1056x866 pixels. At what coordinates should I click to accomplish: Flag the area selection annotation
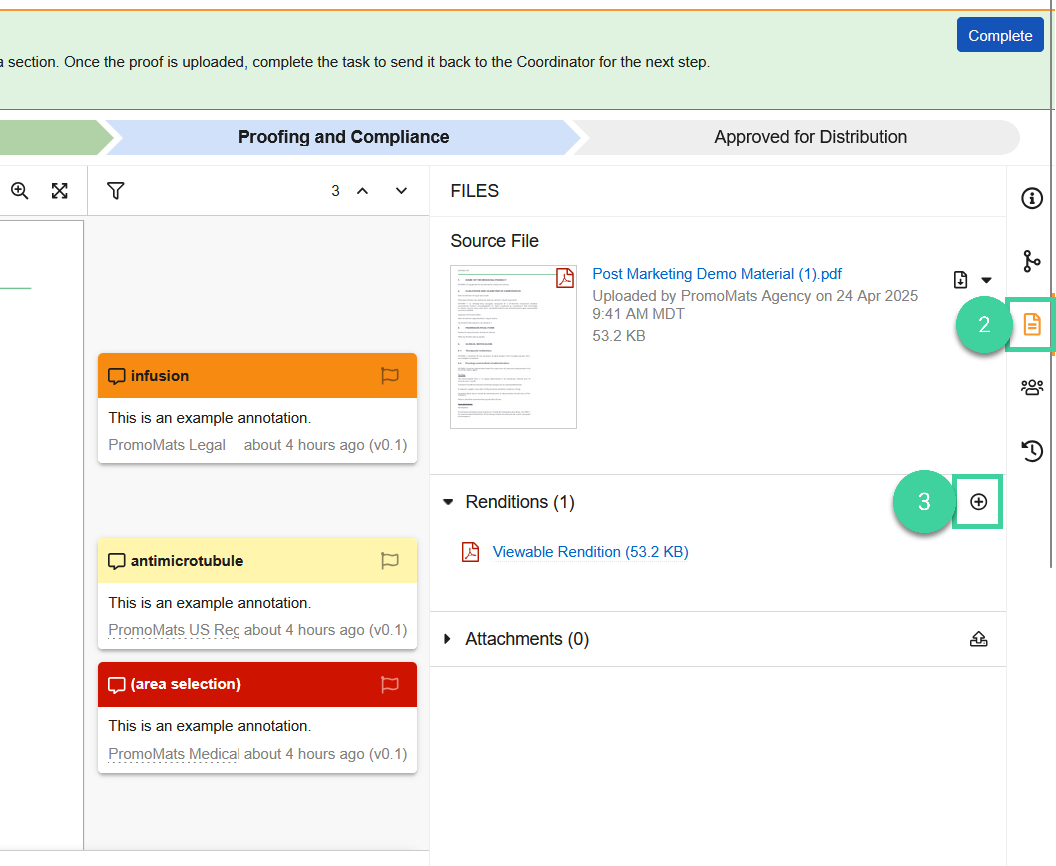click(390, 684)
